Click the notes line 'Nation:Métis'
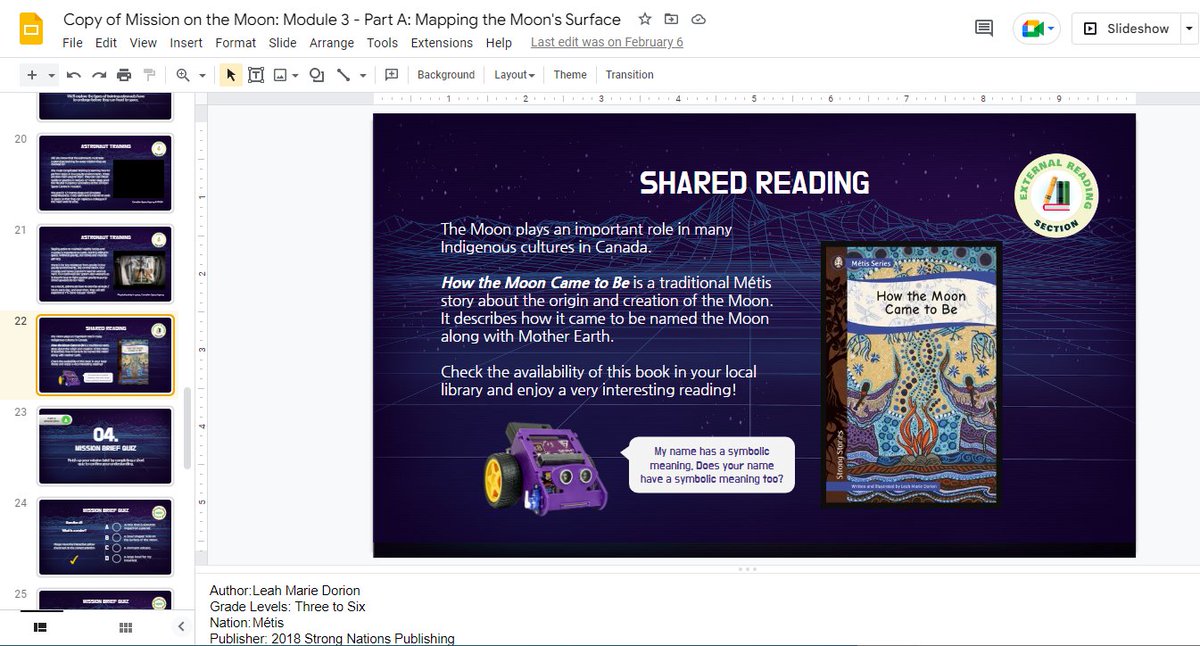The width and height of the screenshot is (1200, 646). coord(246,622)
